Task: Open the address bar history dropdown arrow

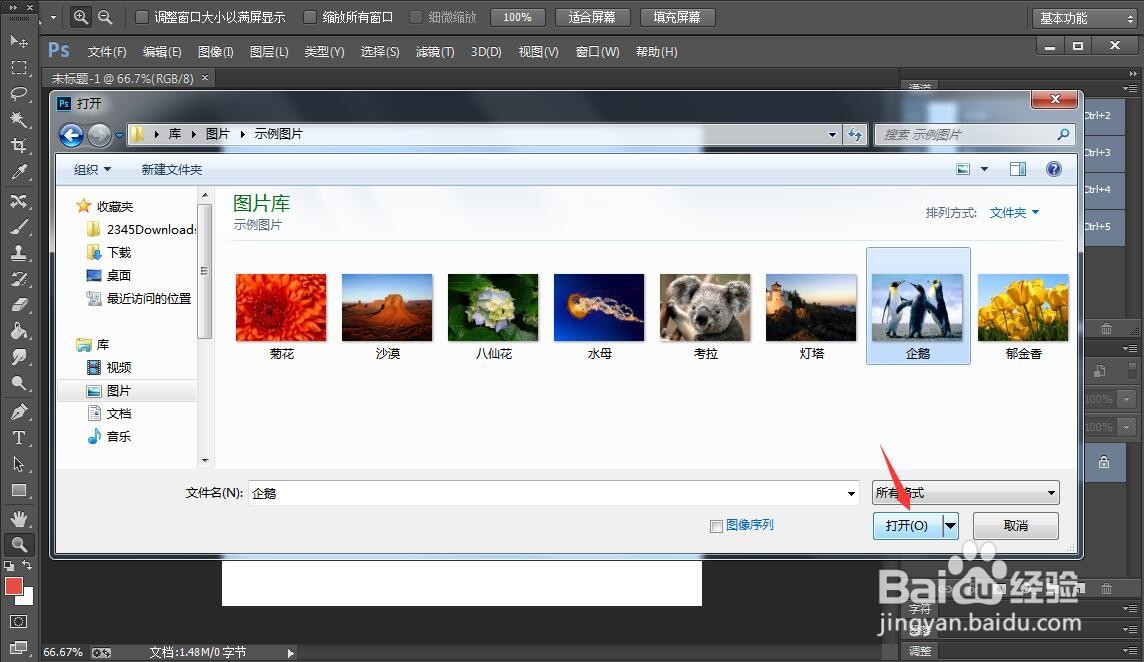Action: (832, 133)
